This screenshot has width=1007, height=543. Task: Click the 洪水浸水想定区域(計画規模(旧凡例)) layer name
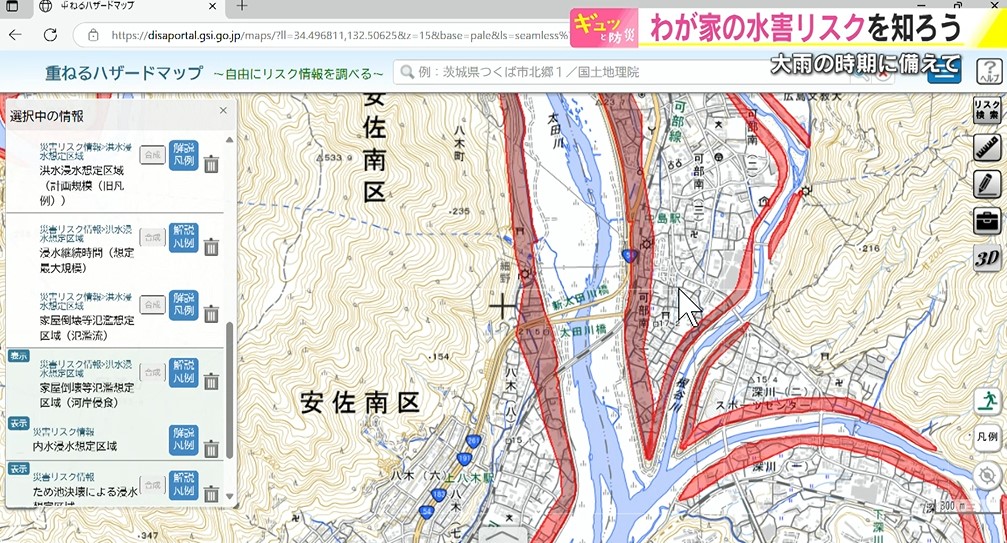[x=82, y=185]
